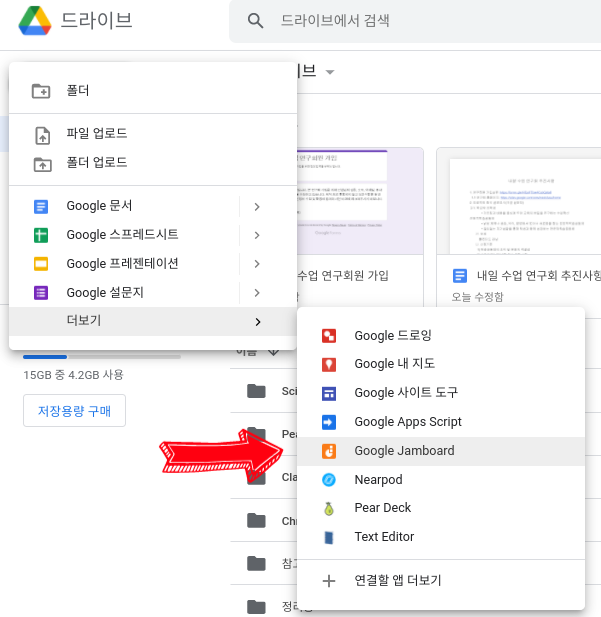Click the folder icon in 정리 row
Screen dimensions: 601x617
point(256,607)
